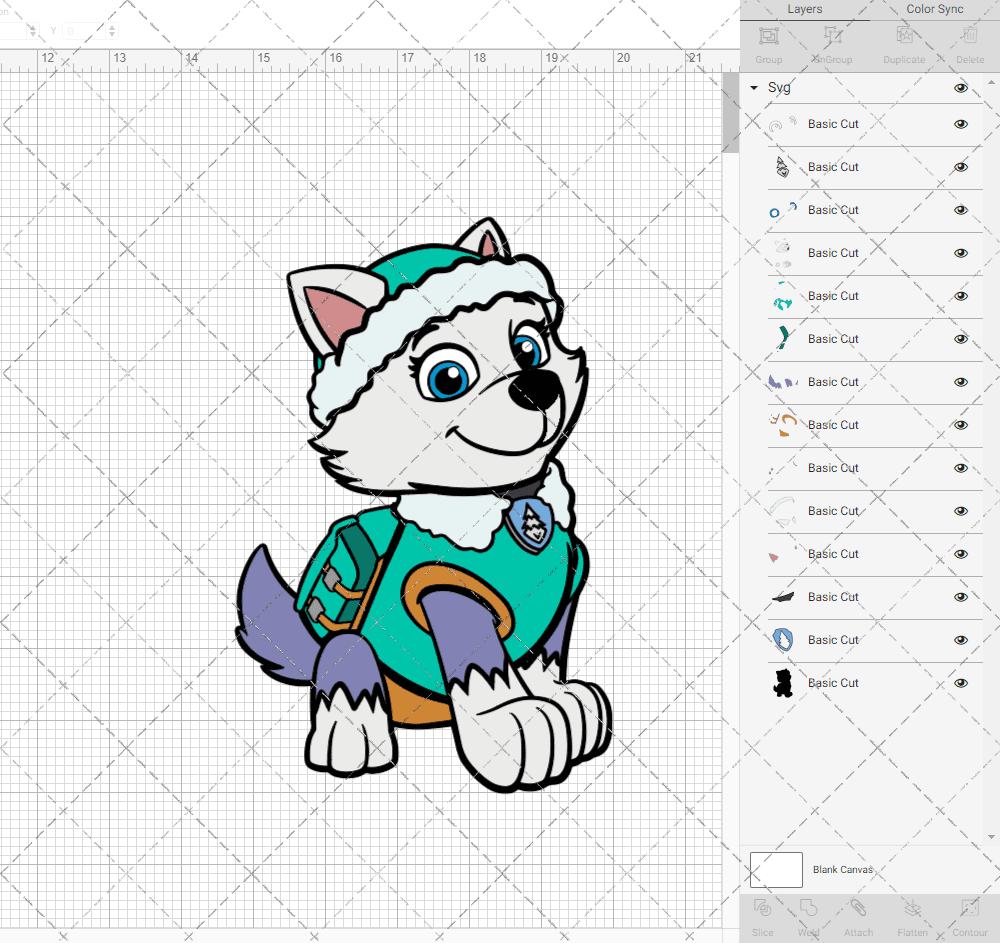Click the Weld tool icon
Image resolution: width=1000 pixels, height=943 pixels.
808,908
